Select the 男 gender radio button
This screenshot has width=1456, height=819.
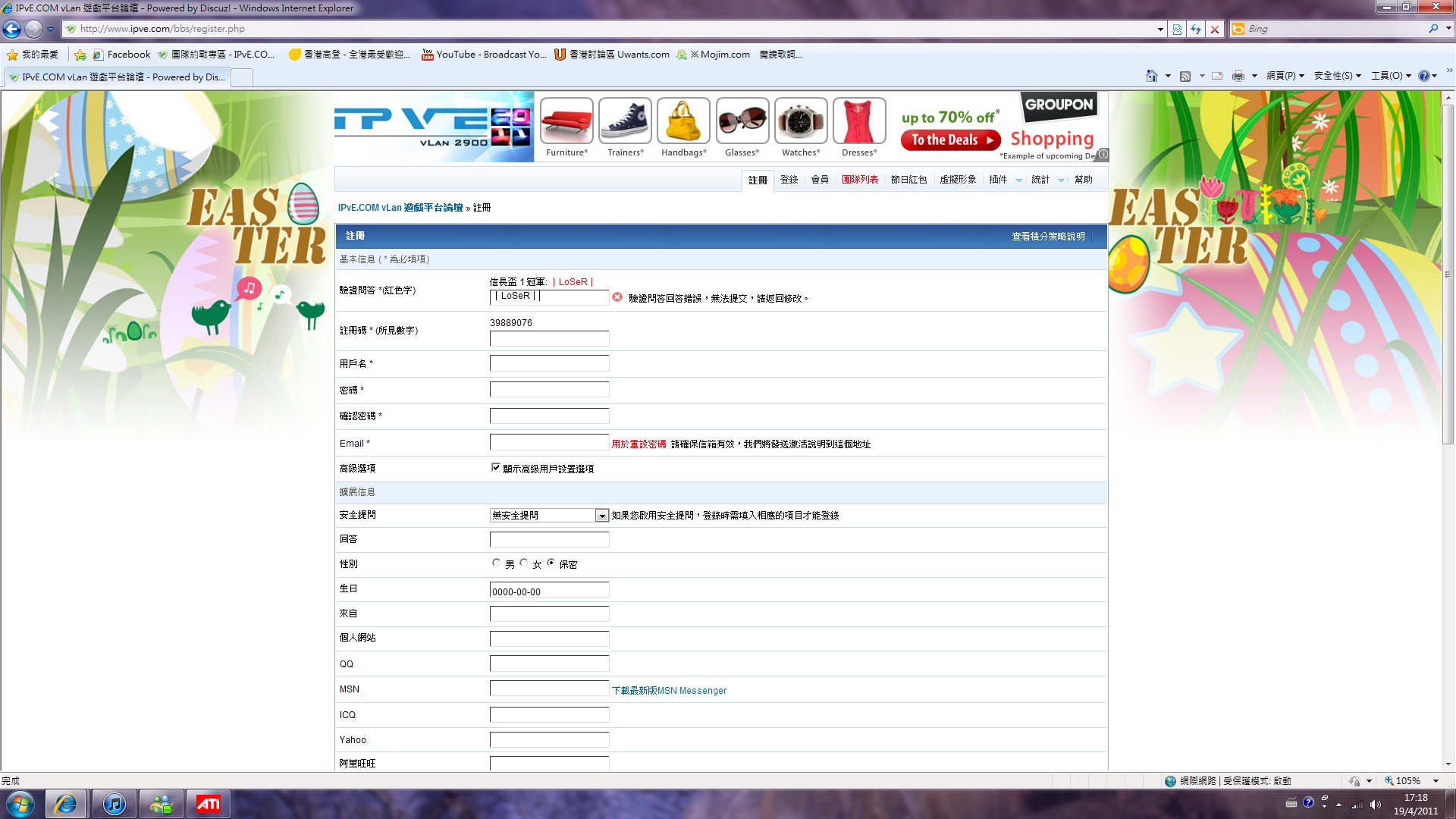tap(497, 563)
